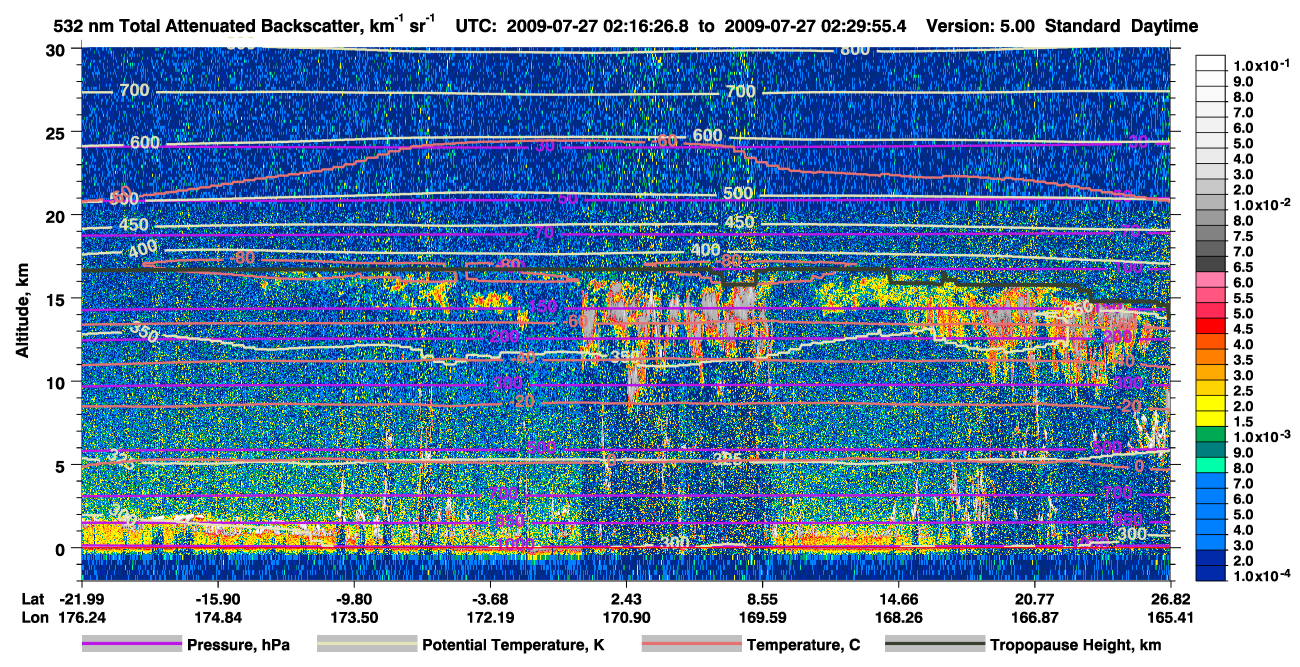Click the end time '2009-07-27 02:29:55.4'
The image size is (1300, 667).
[x=815, y=26]
